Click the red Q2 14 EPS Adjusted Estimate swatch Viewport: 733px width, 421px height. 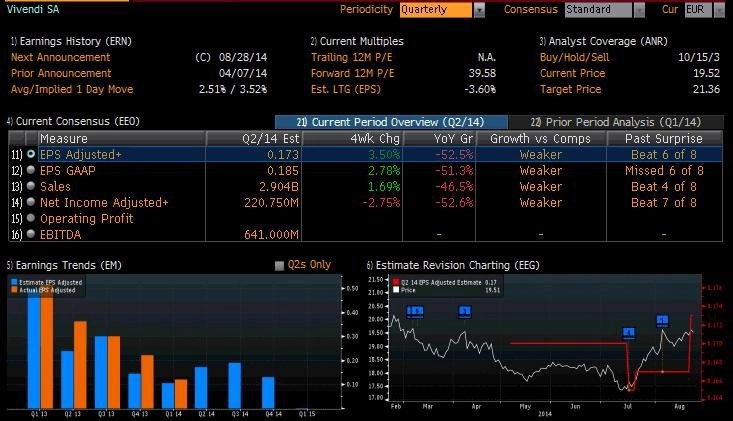click(396, 282)
